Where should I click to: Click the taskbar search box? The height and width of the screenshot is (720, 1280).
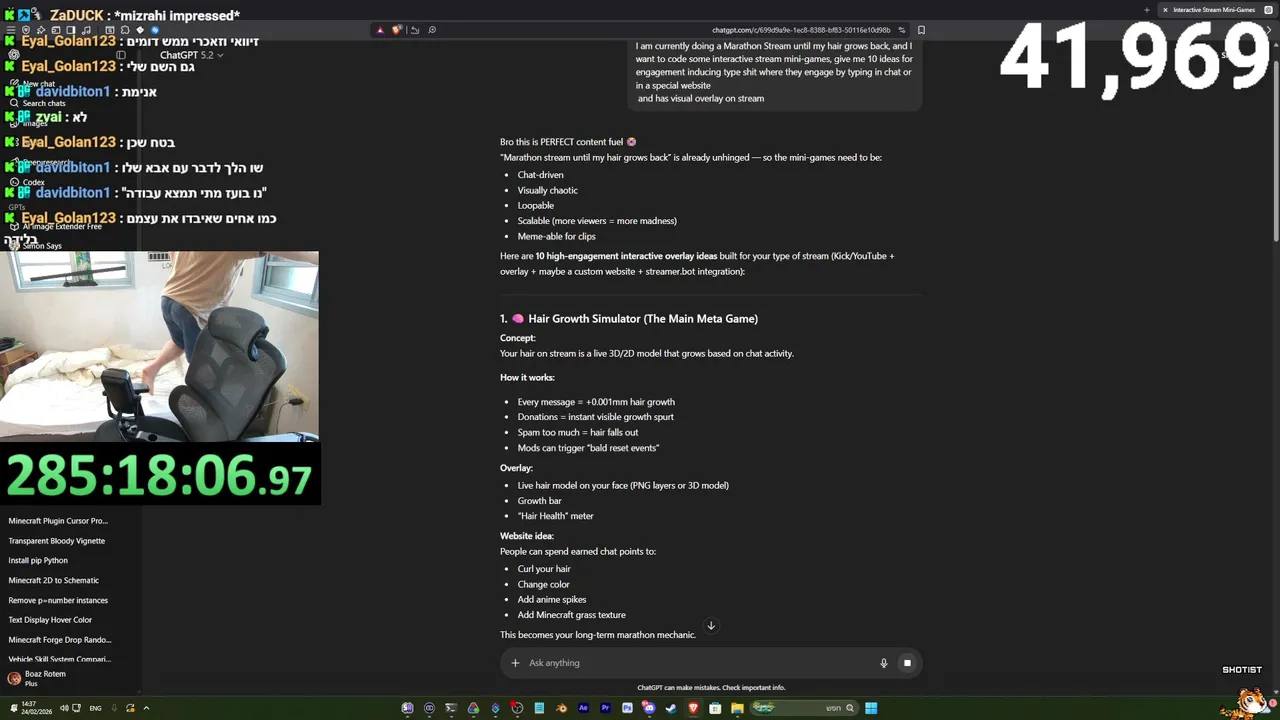click(x=805, y=708)
